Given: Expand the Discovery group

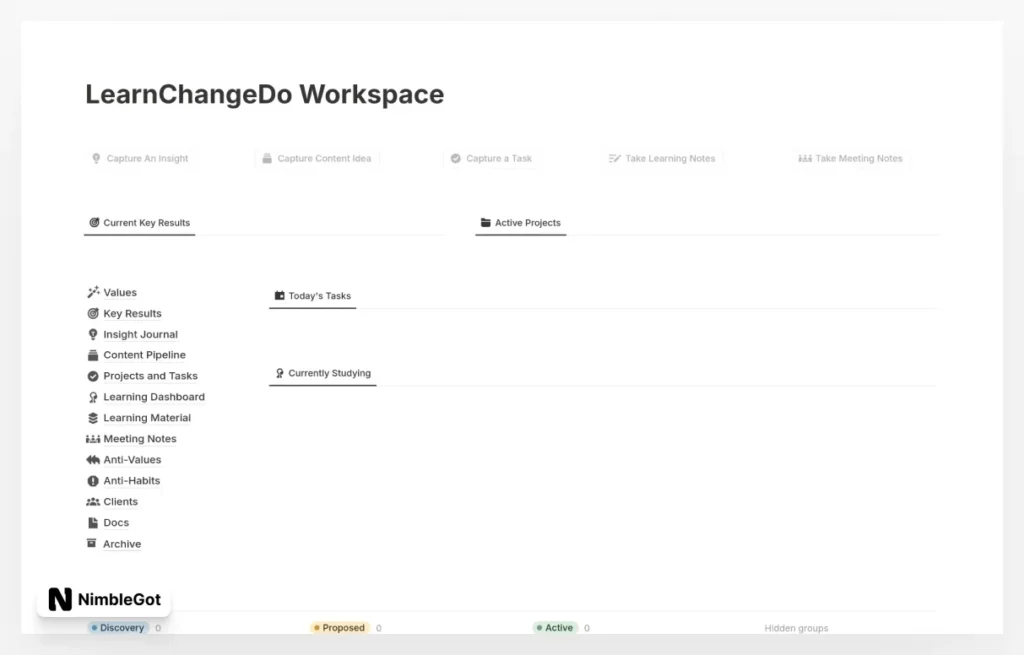Looking at the screenshot, I should click(x=120, y=627).
